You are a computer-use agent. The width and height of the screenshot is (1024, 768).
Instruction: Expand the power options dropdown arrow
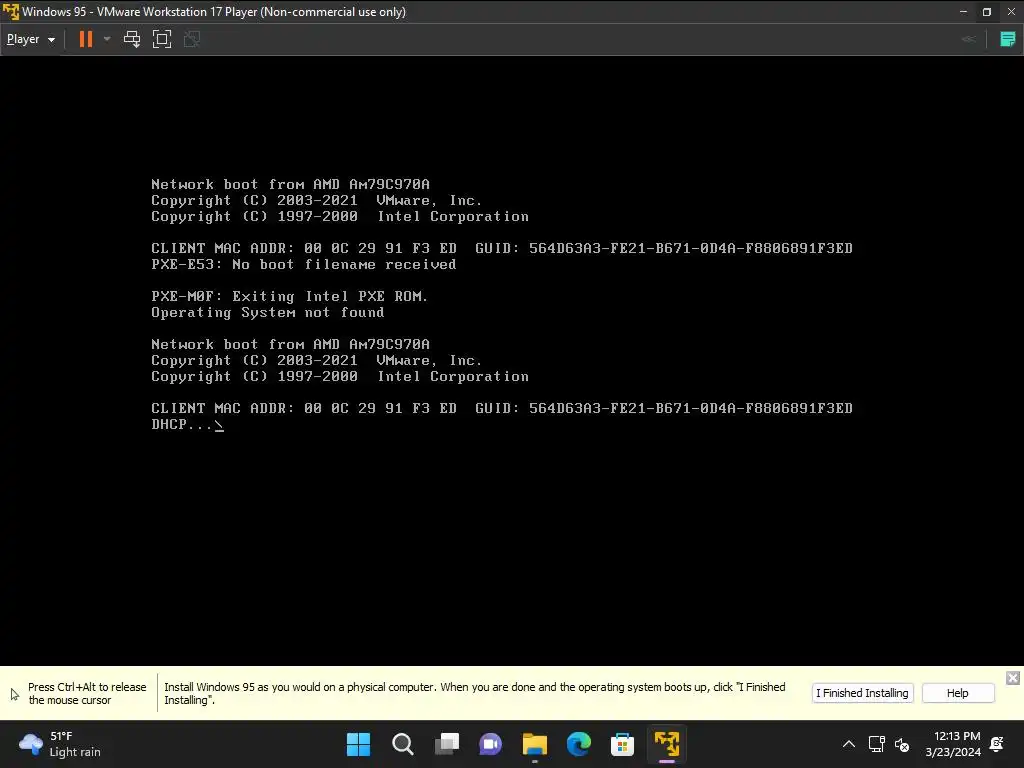click(107, 39)
